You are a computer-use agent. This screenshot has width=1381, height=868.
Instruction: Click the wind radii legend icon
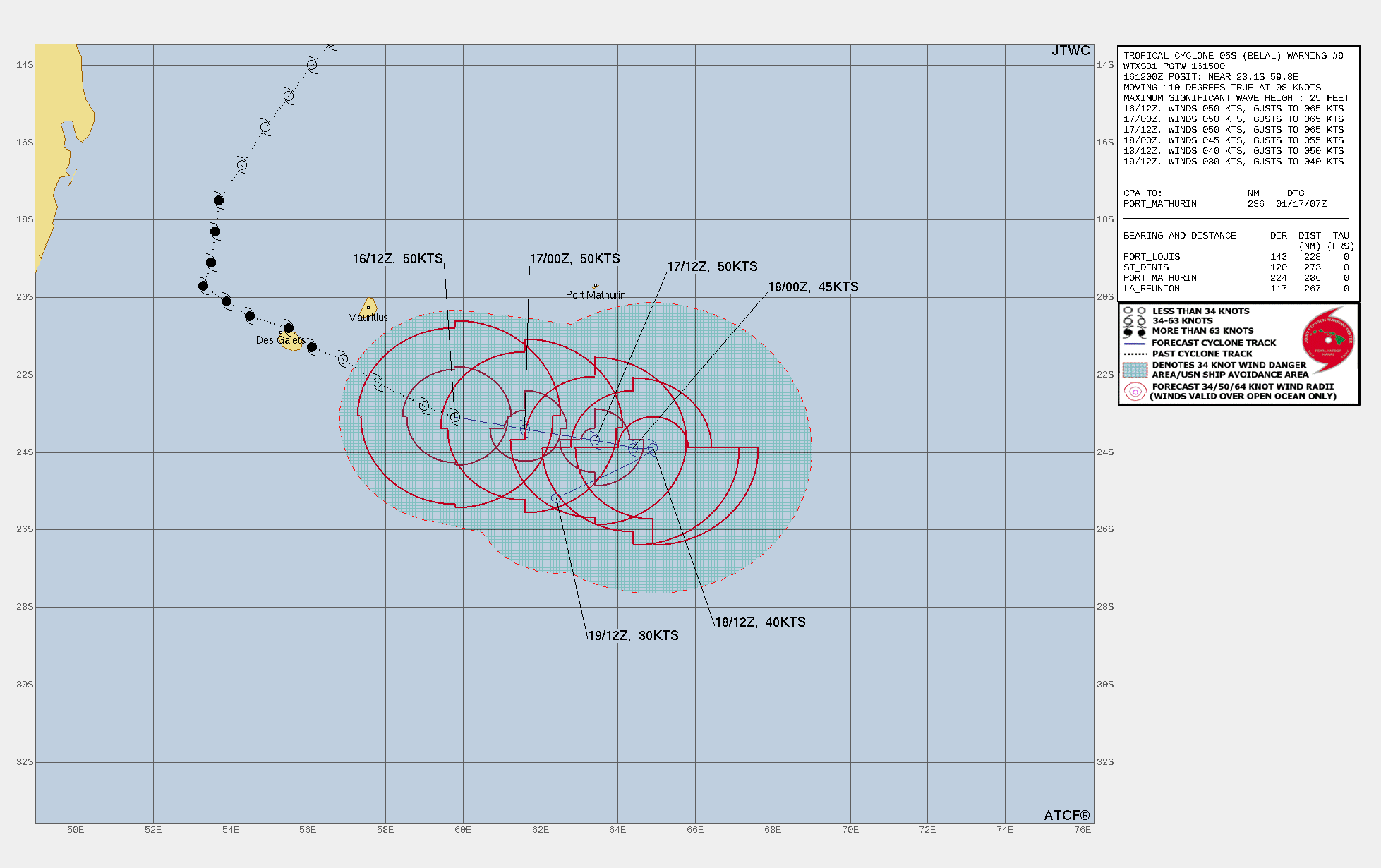pos(1135,392)
